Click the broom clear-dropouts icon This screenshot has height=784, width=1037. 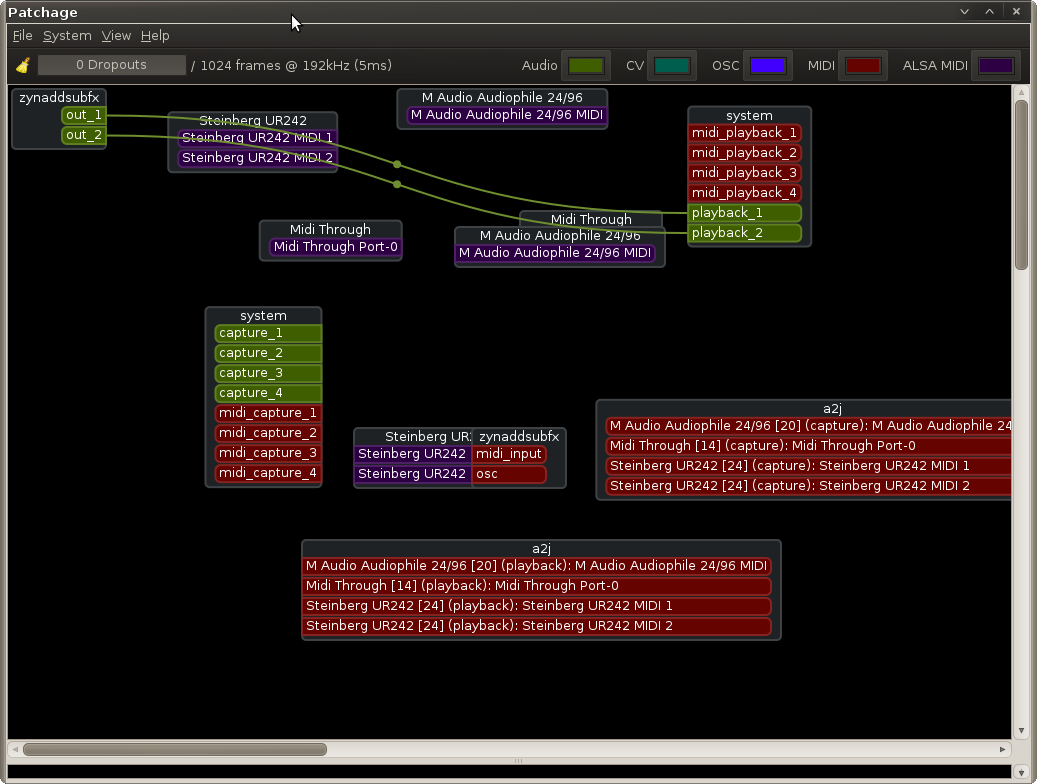click(x=23, y=66)
